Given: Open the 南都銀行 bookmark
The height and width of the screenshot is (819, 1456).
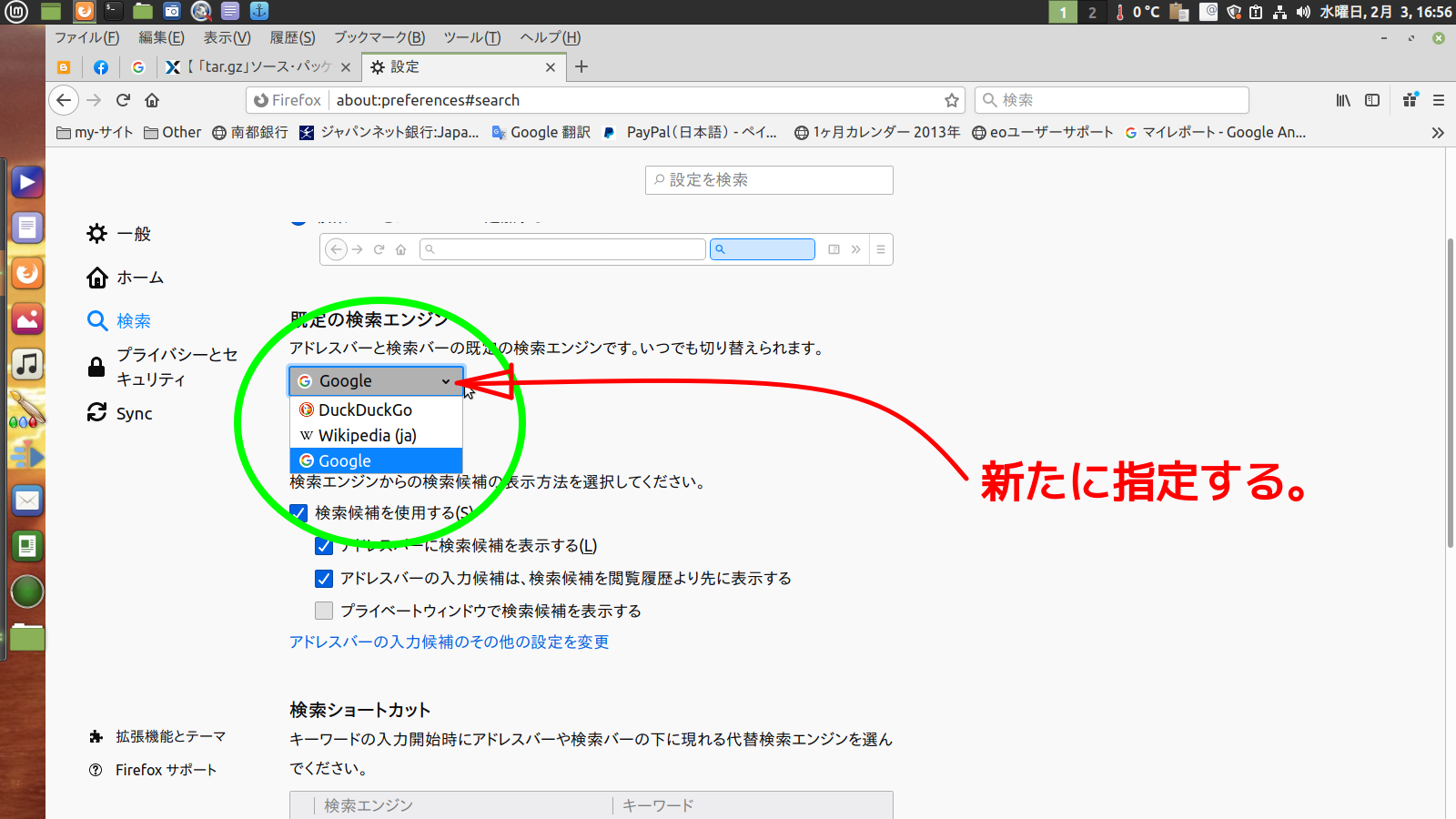Looking at the screenshot, I should (250, 132).
